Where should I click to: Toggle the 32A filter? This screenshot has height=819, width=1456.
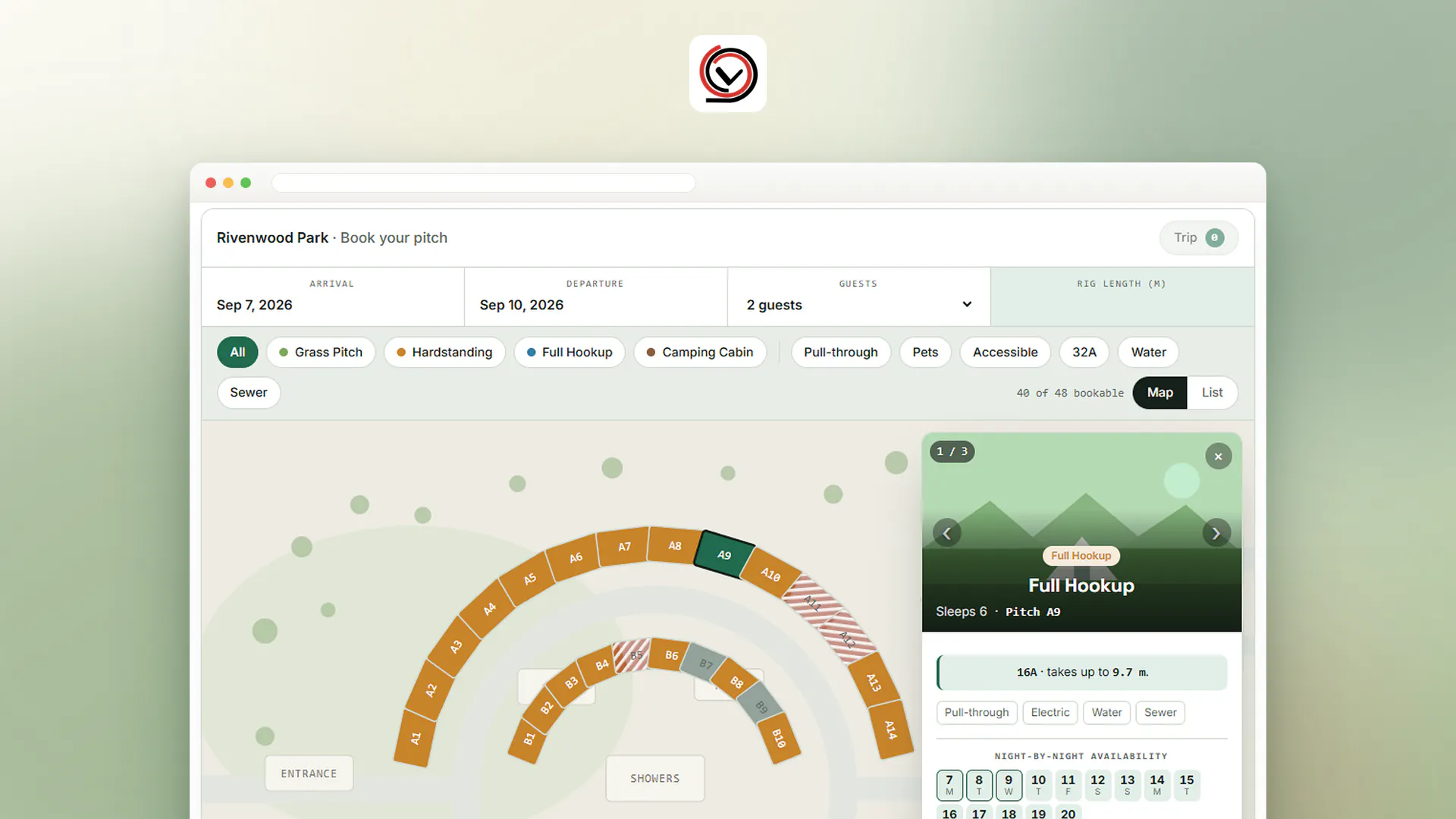[1084, 353]
